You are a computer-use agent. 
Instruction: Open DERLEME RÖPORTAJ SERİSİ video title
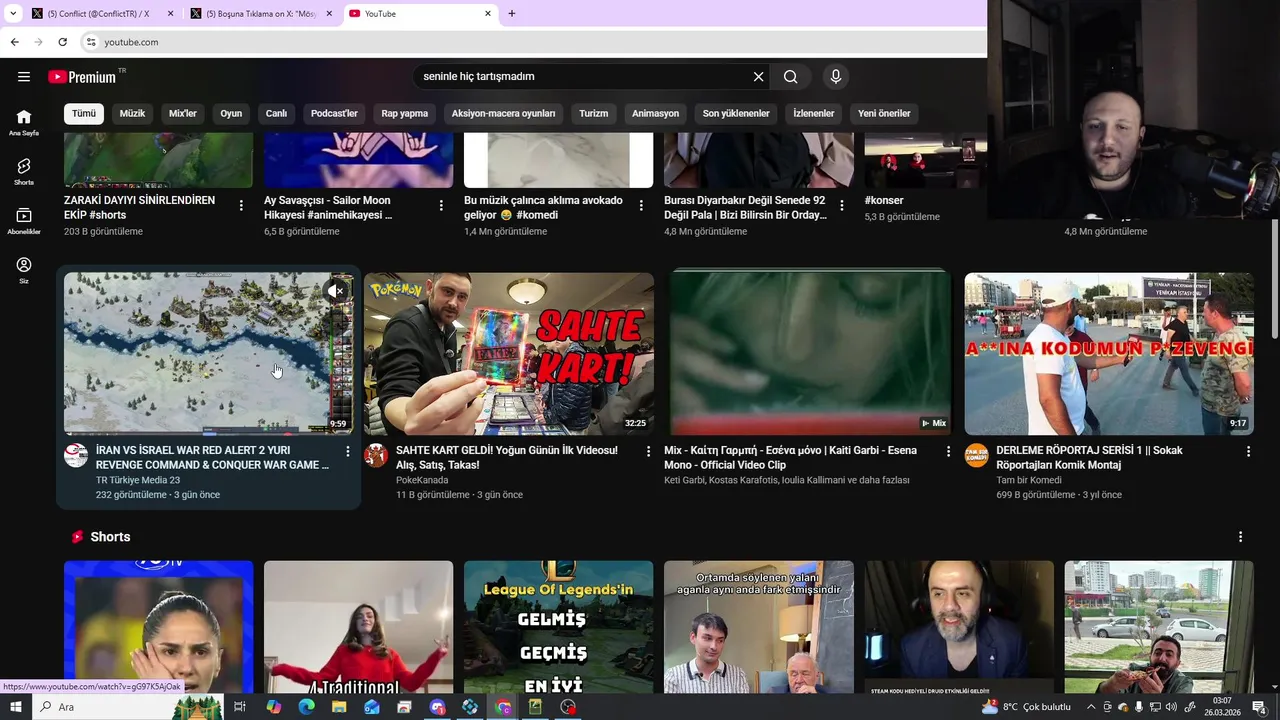[x=1089, y=458]
